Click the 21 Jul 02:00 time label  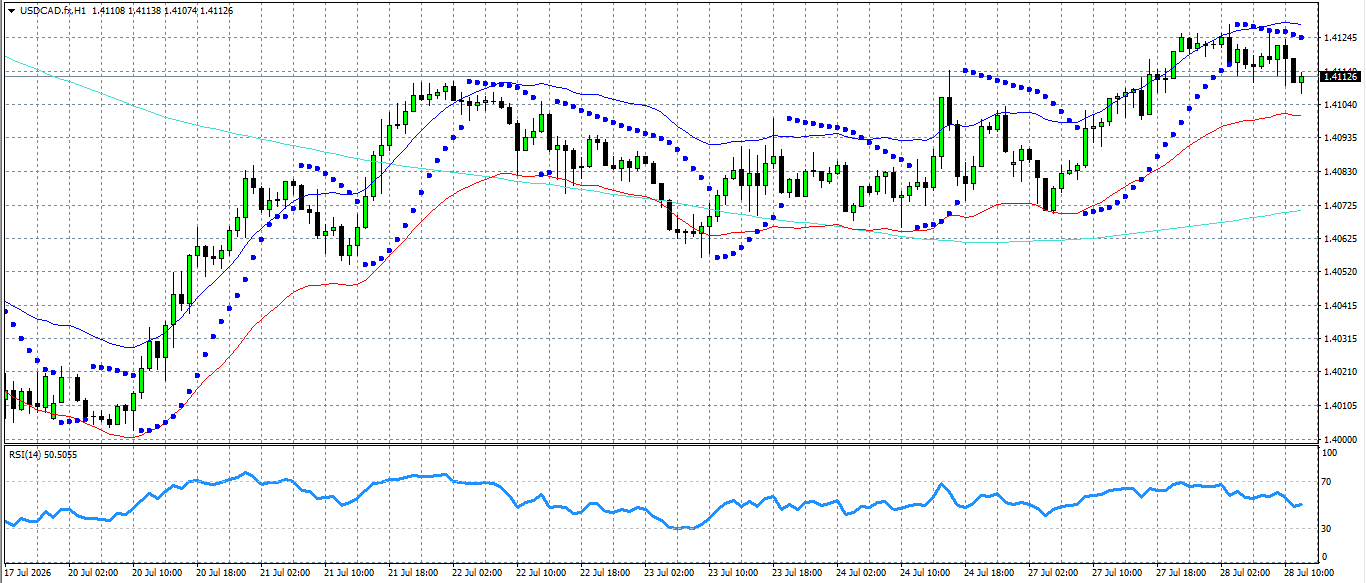[x=286, y=574]
